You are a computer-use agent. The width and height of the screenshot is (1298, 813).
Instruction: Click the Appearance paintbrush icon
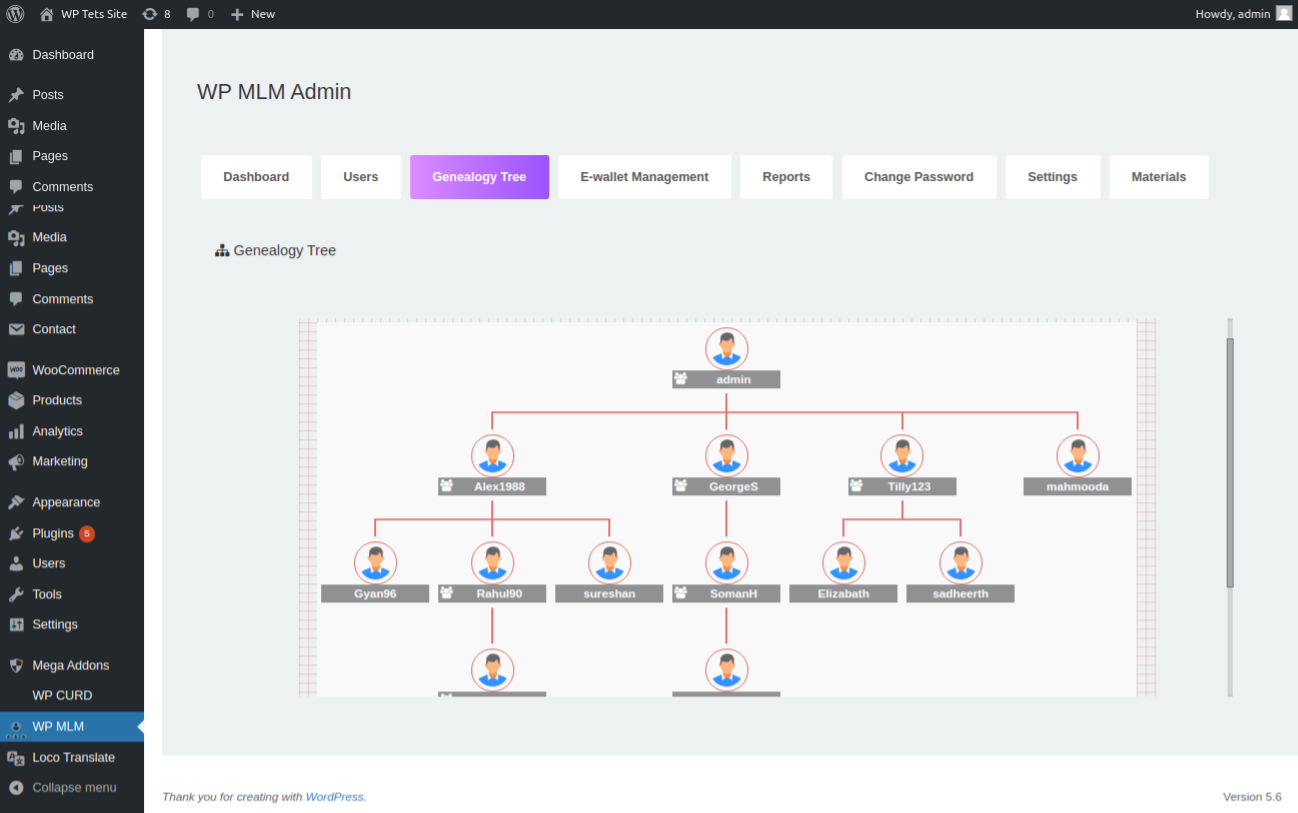(x=16, y=502)
